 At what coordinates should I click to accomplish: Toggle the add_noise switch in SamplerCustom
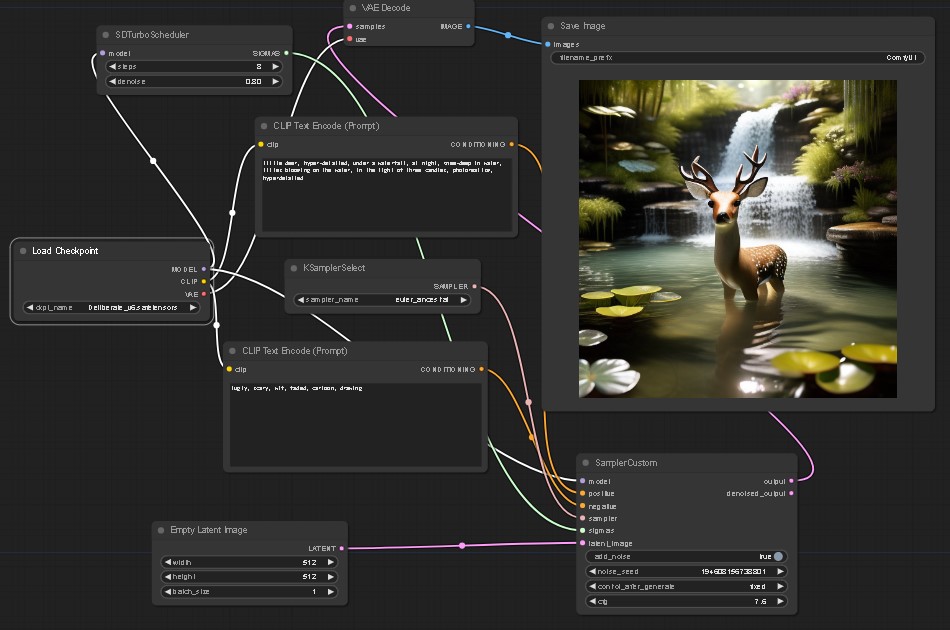[x=777, y=556]
